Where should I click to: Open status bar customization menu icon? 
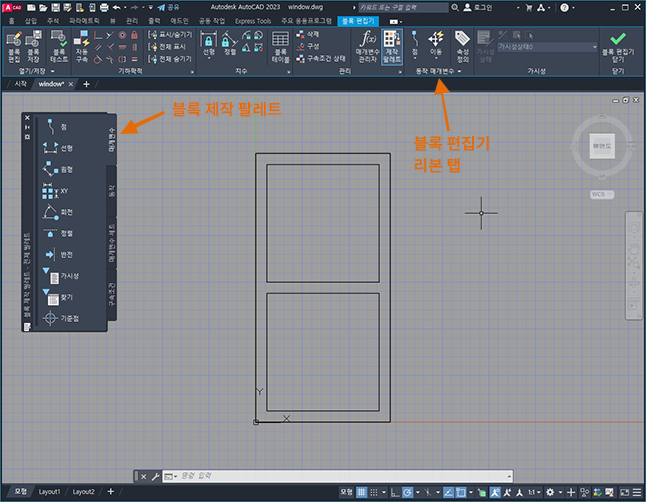pos(637,492)
